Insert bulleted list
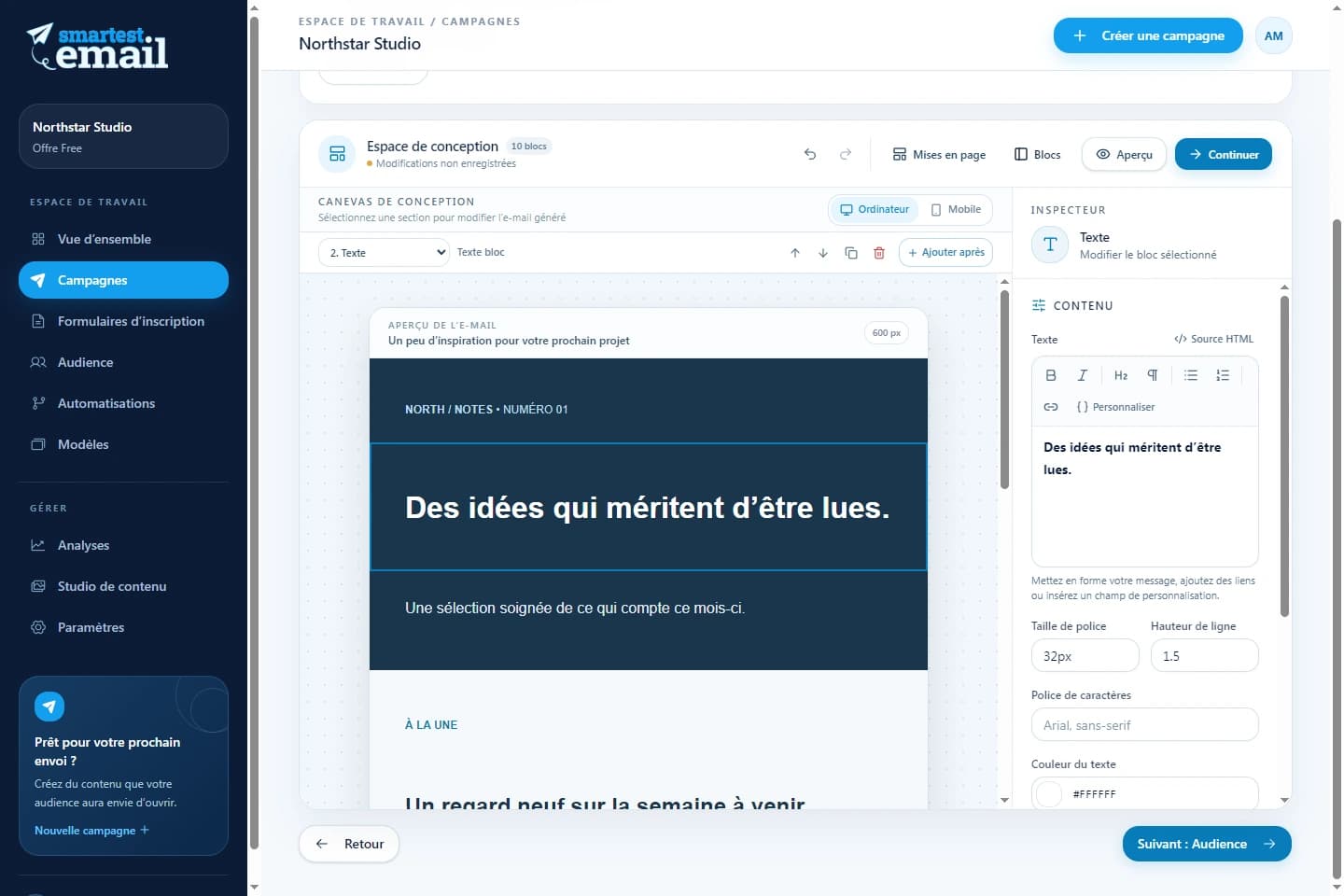This screenshot has width=1344, height=896. (x=1191, y=375)
